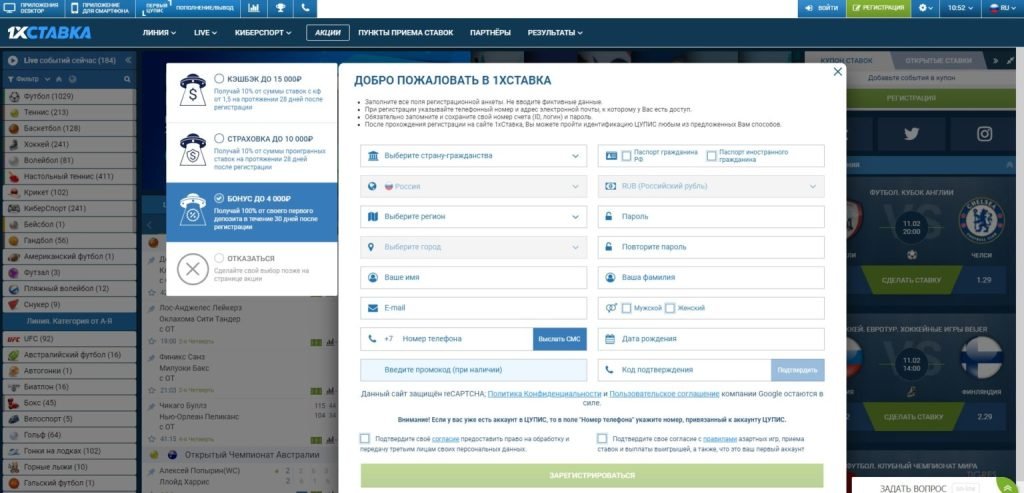Open the statistics bar chart icon in top bar
1024x493 pixels.
(254, 8)
